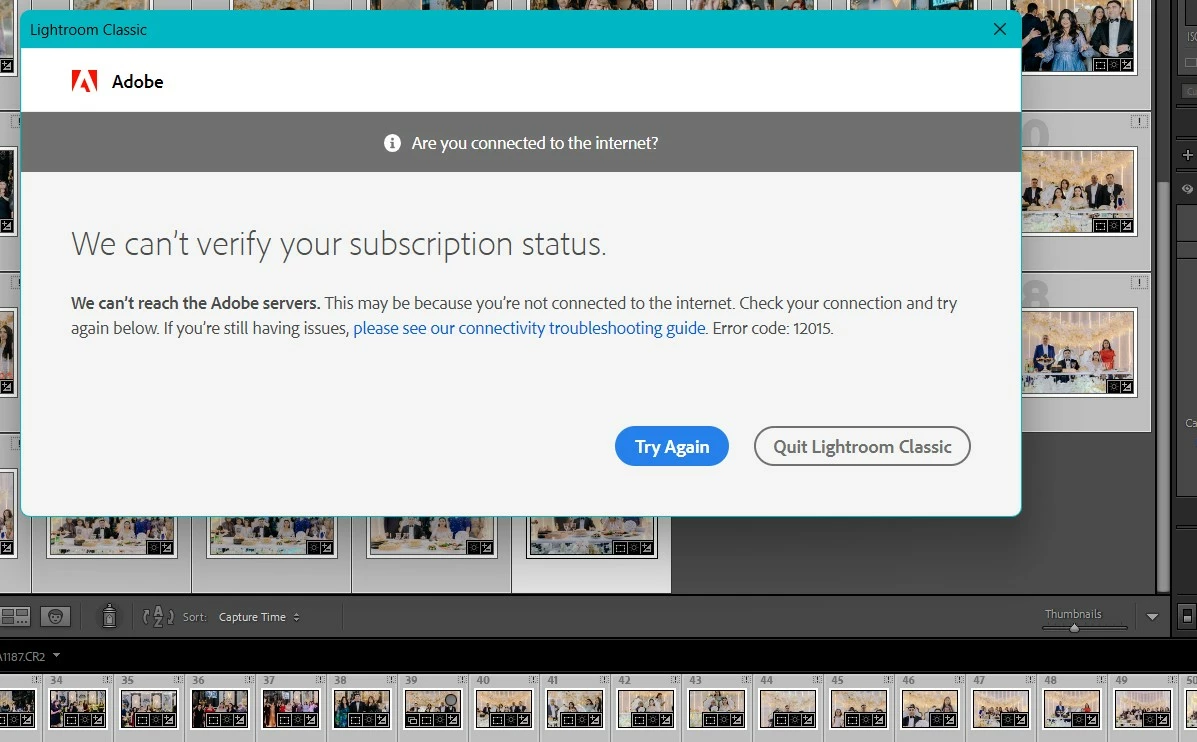
Task: Click metadata status badge atop filmstrip cell 45
Action: [889, 679]
